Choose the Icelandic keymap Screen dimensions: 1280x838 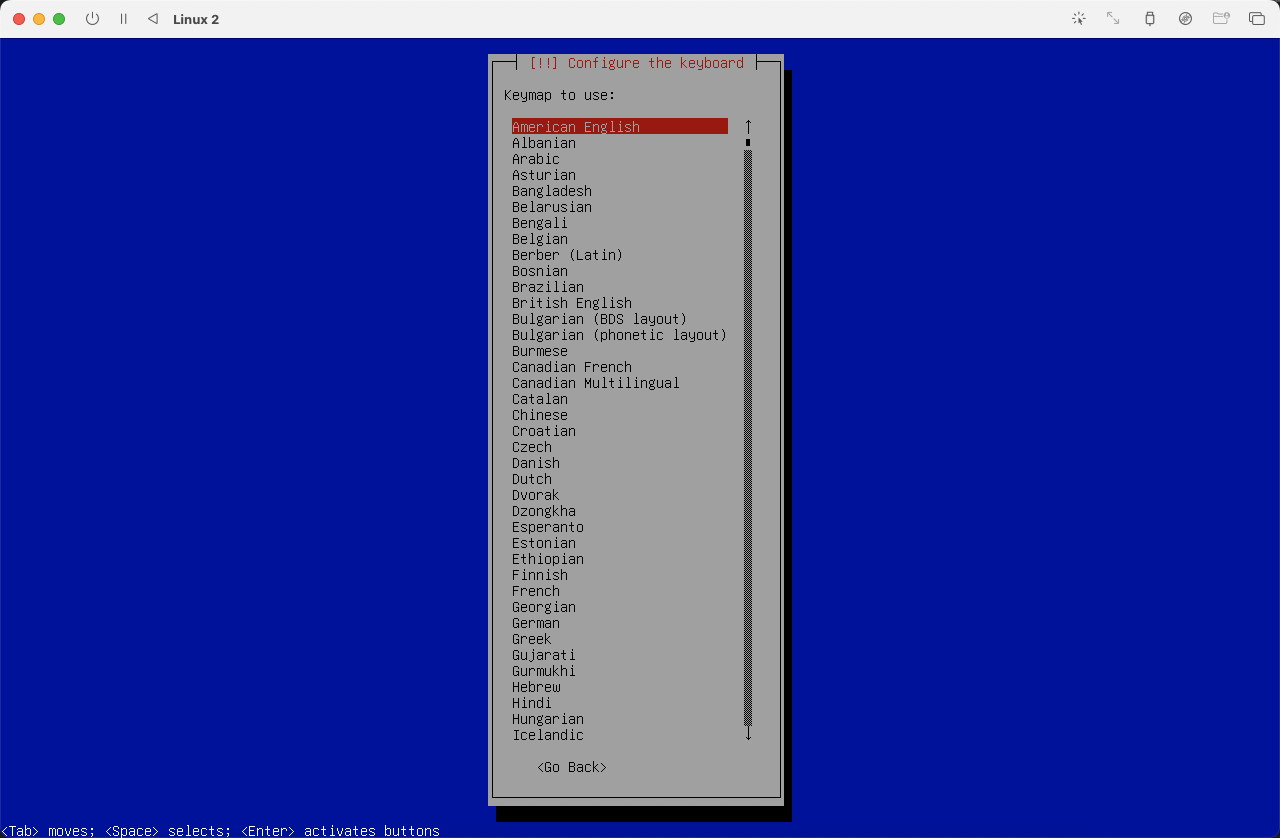[x=548, y=735]
